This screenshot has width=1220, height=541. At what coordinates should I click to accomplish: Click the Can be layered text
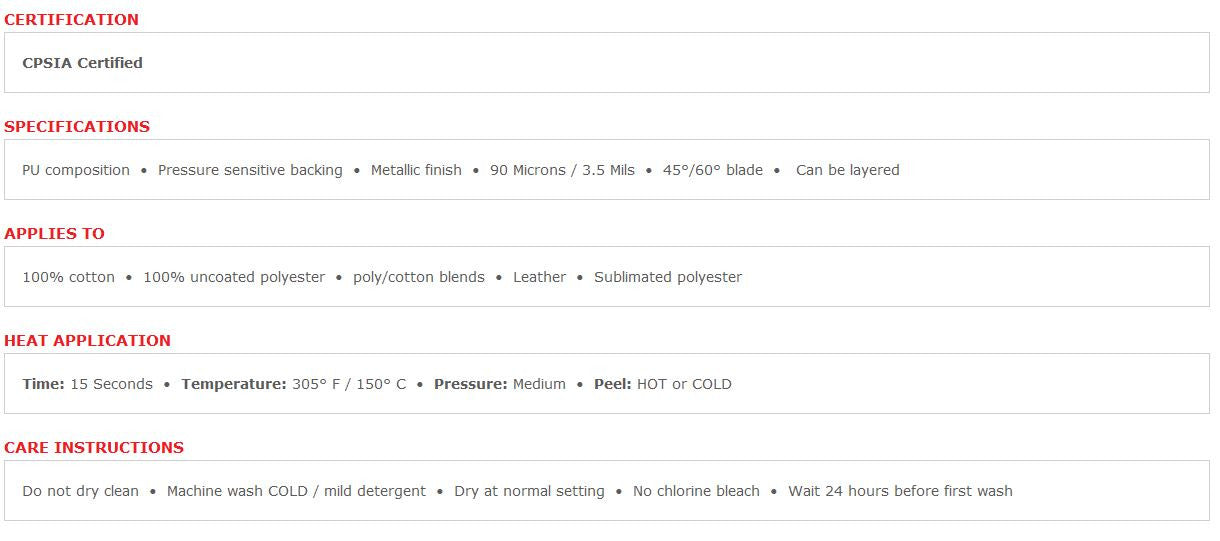click(x=847, y=170)
